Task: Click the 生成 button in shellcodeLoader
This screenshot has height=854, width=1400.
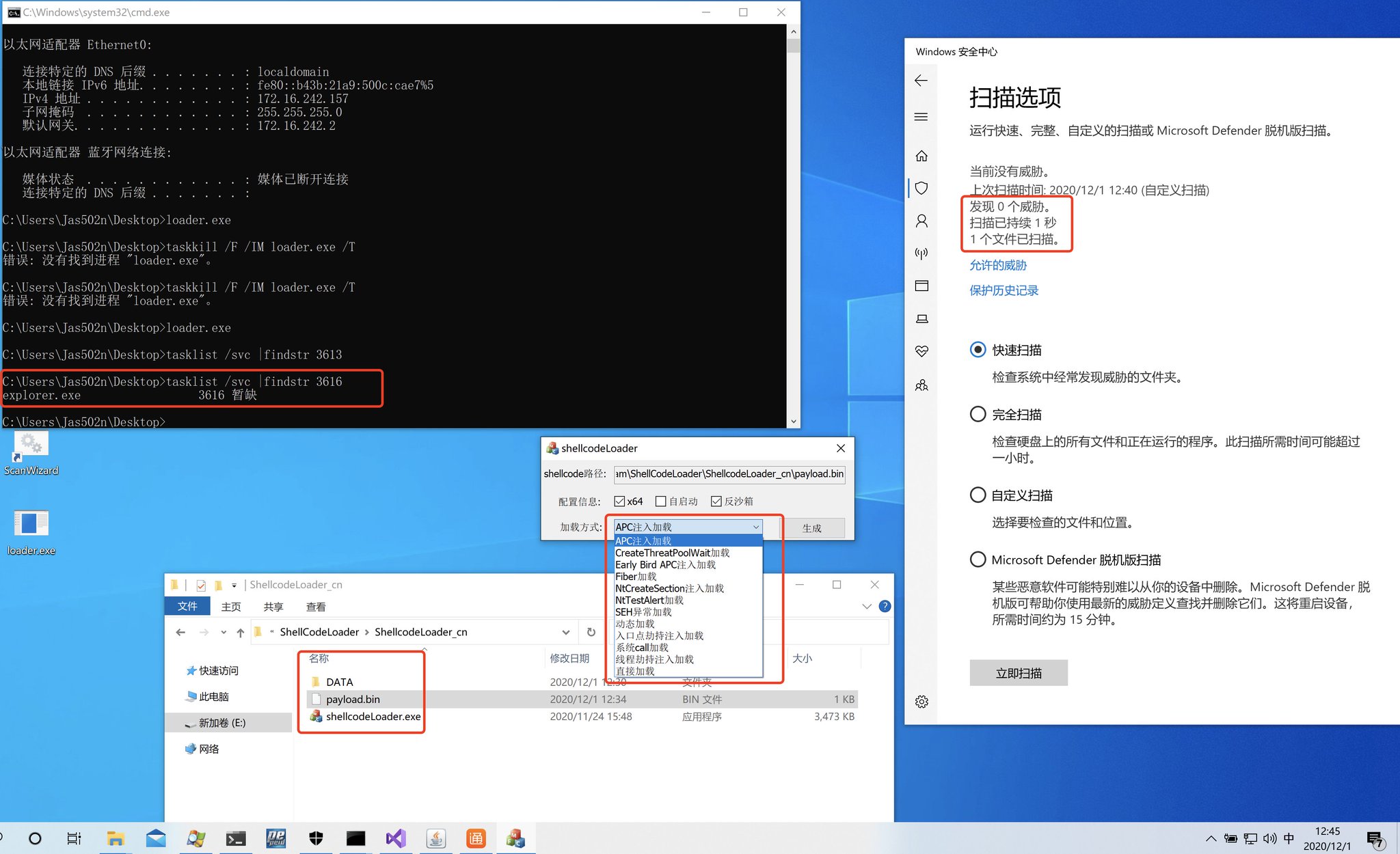Action: [x=813, y=527]
